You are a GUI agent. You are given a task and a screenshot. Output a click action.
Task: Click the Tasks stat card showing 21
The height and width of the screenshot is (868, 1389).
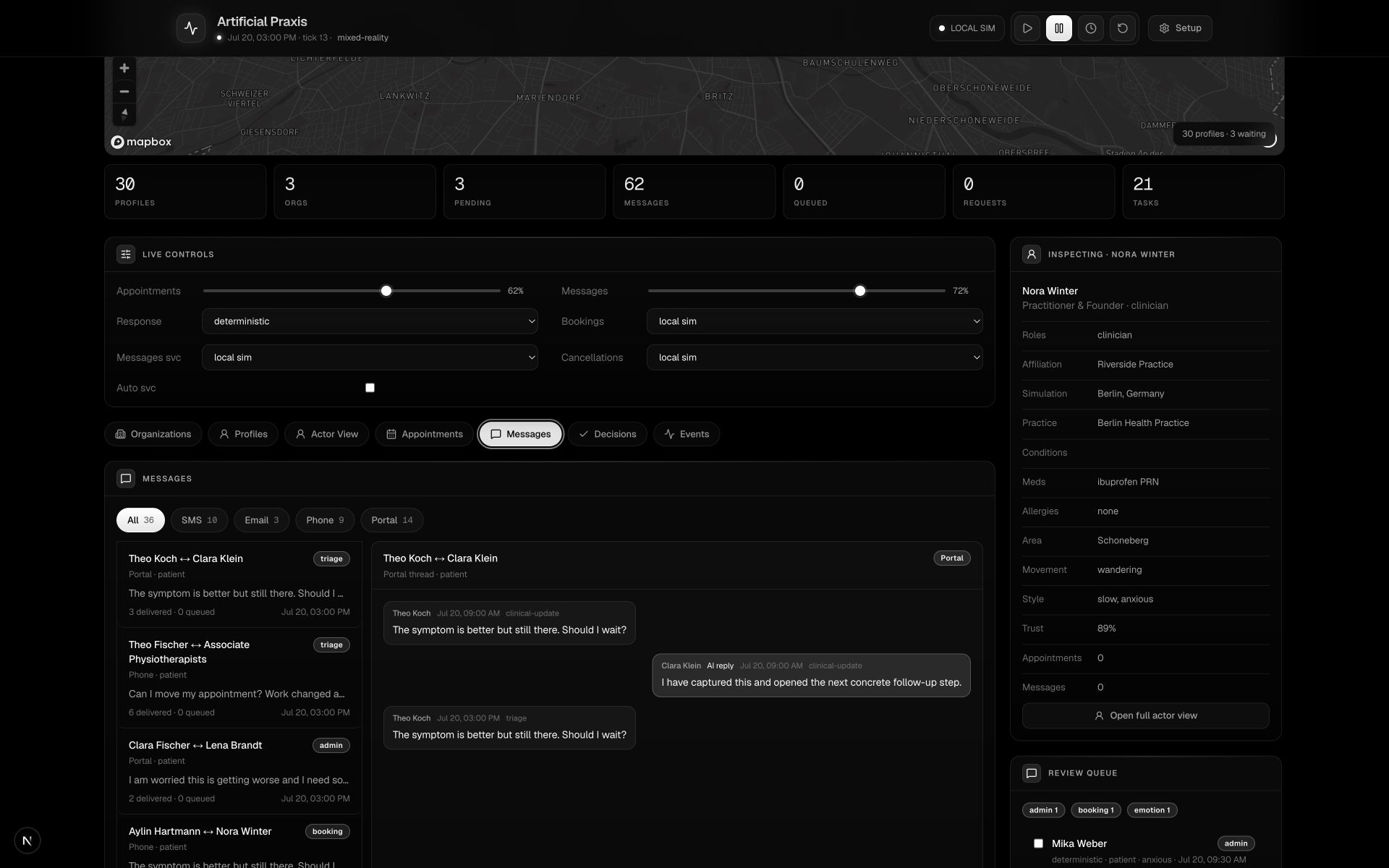point(1203,192)
